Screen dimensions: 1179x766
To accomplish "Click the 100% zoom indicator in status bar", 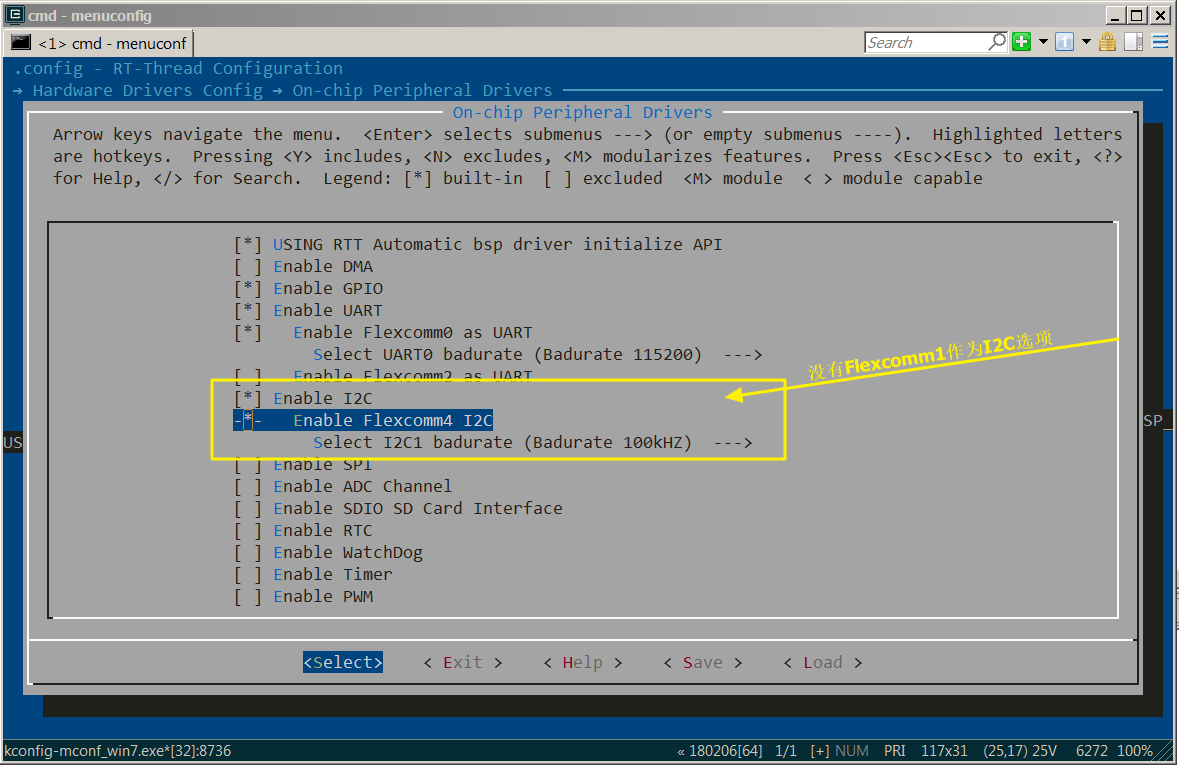I will [x=1134, y=751].
